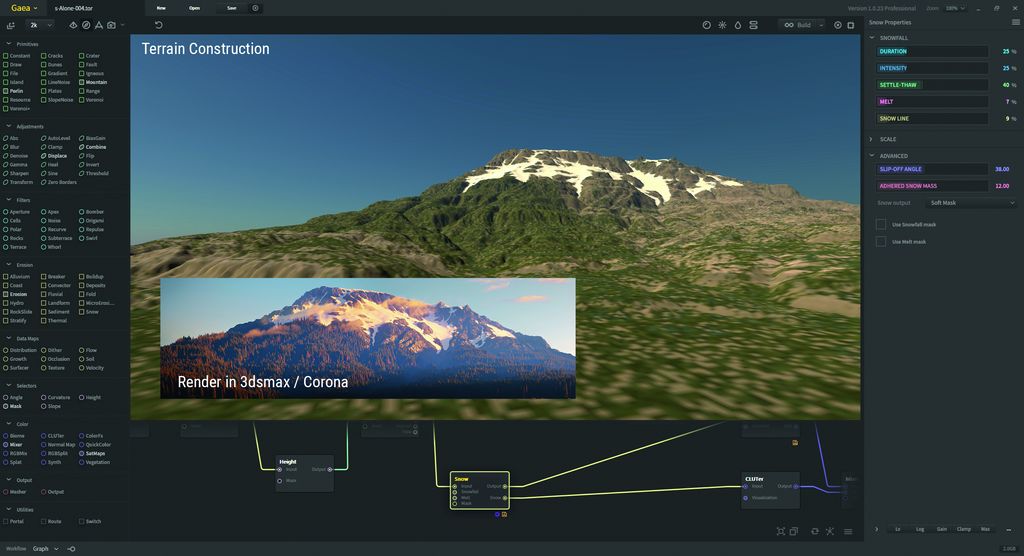Enable the Use Snowfall mask checkbox
The height and width of the screenshot is (556, 1024).
coord(881,224)
